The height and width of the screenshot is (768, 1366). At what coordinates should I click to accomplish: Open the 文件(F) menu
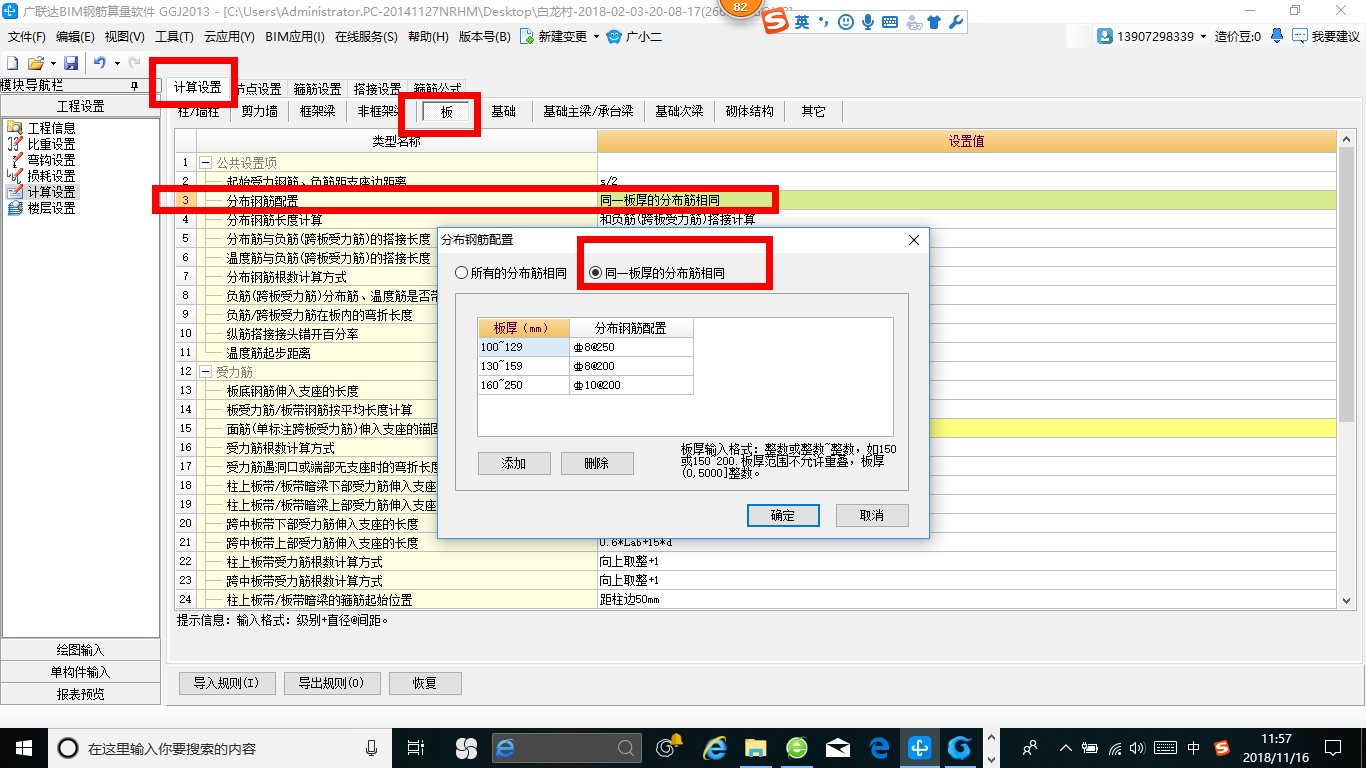(27, 36)
